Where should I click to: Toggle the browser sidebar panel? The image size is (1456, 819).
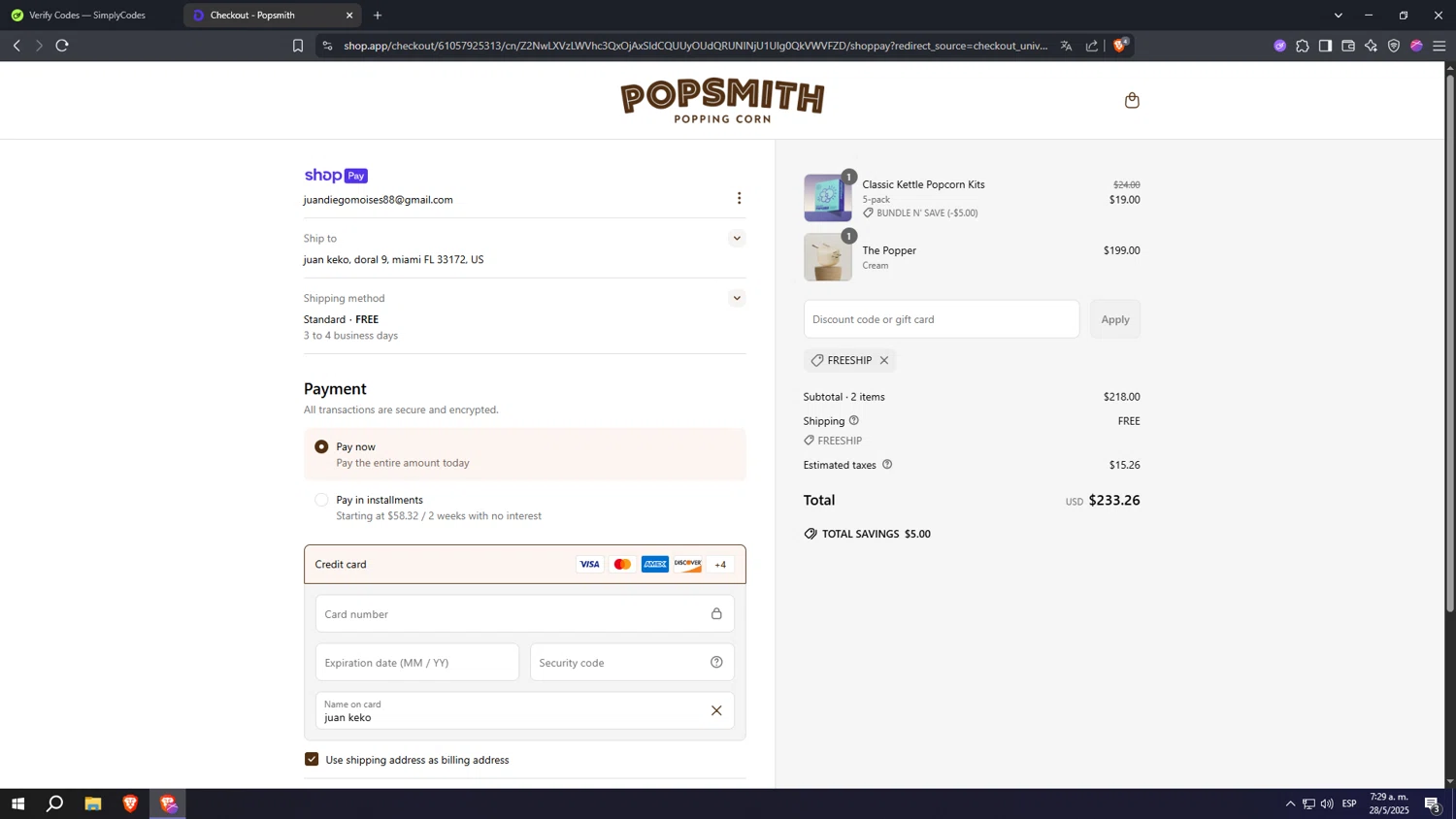(1325, 46)
